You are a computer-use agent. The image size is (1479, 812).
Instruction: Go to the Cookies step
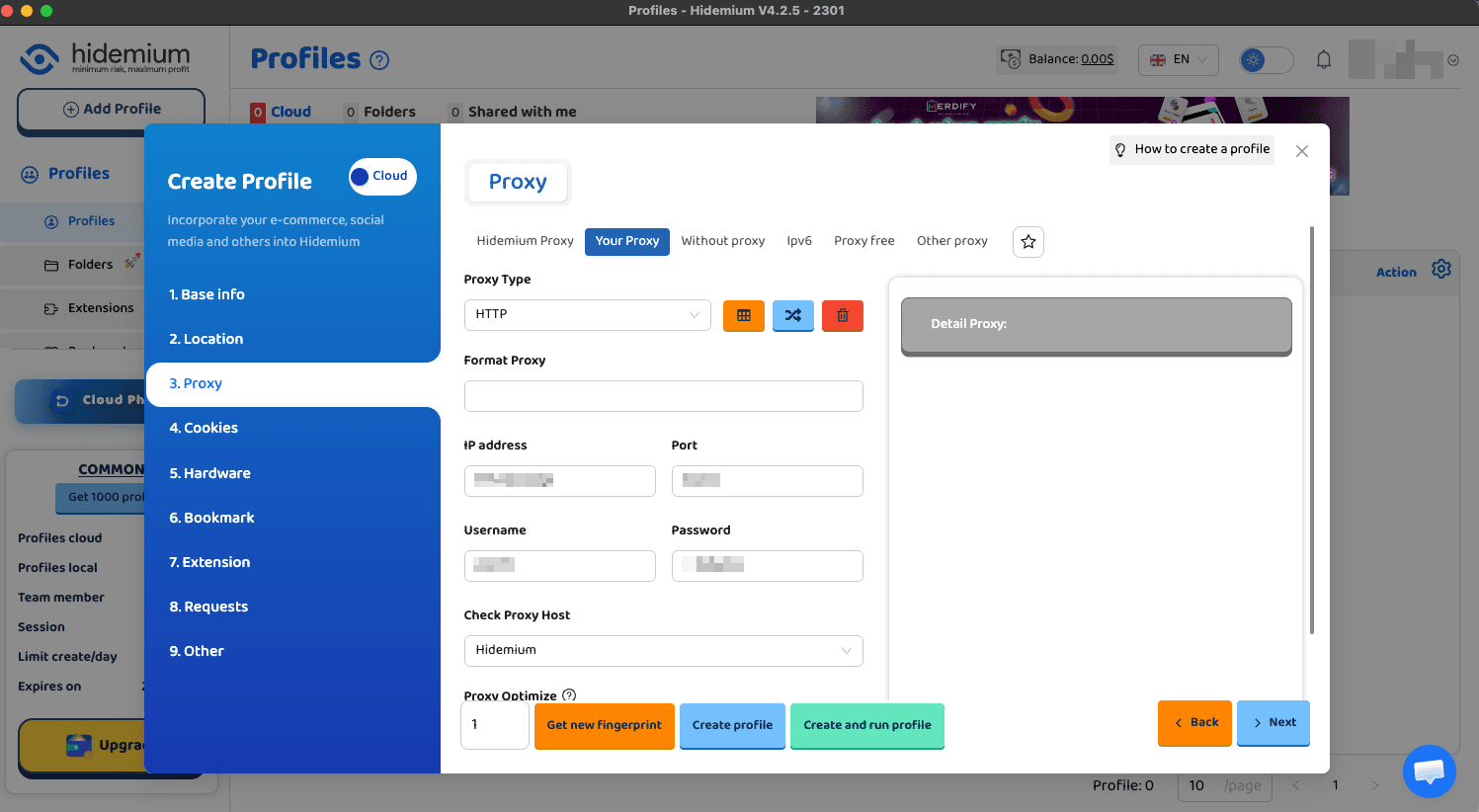[204, 428]
